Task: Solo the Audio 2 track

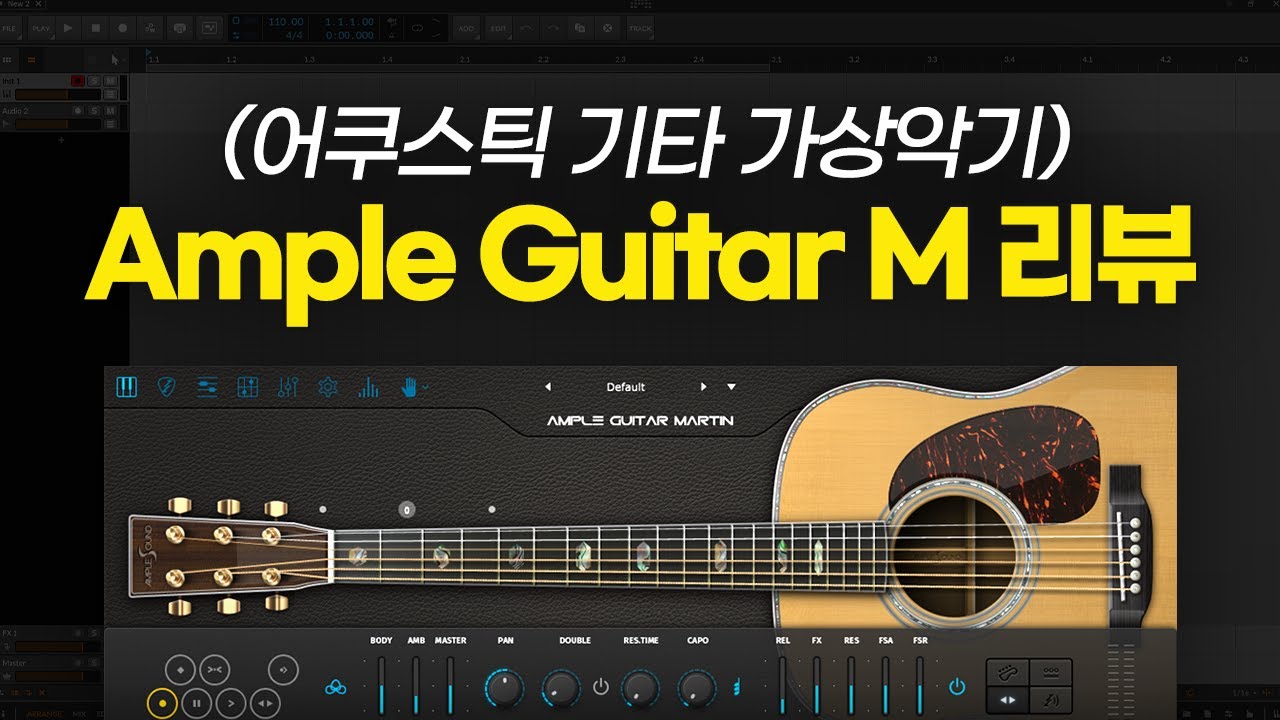Action: point(93,111)
